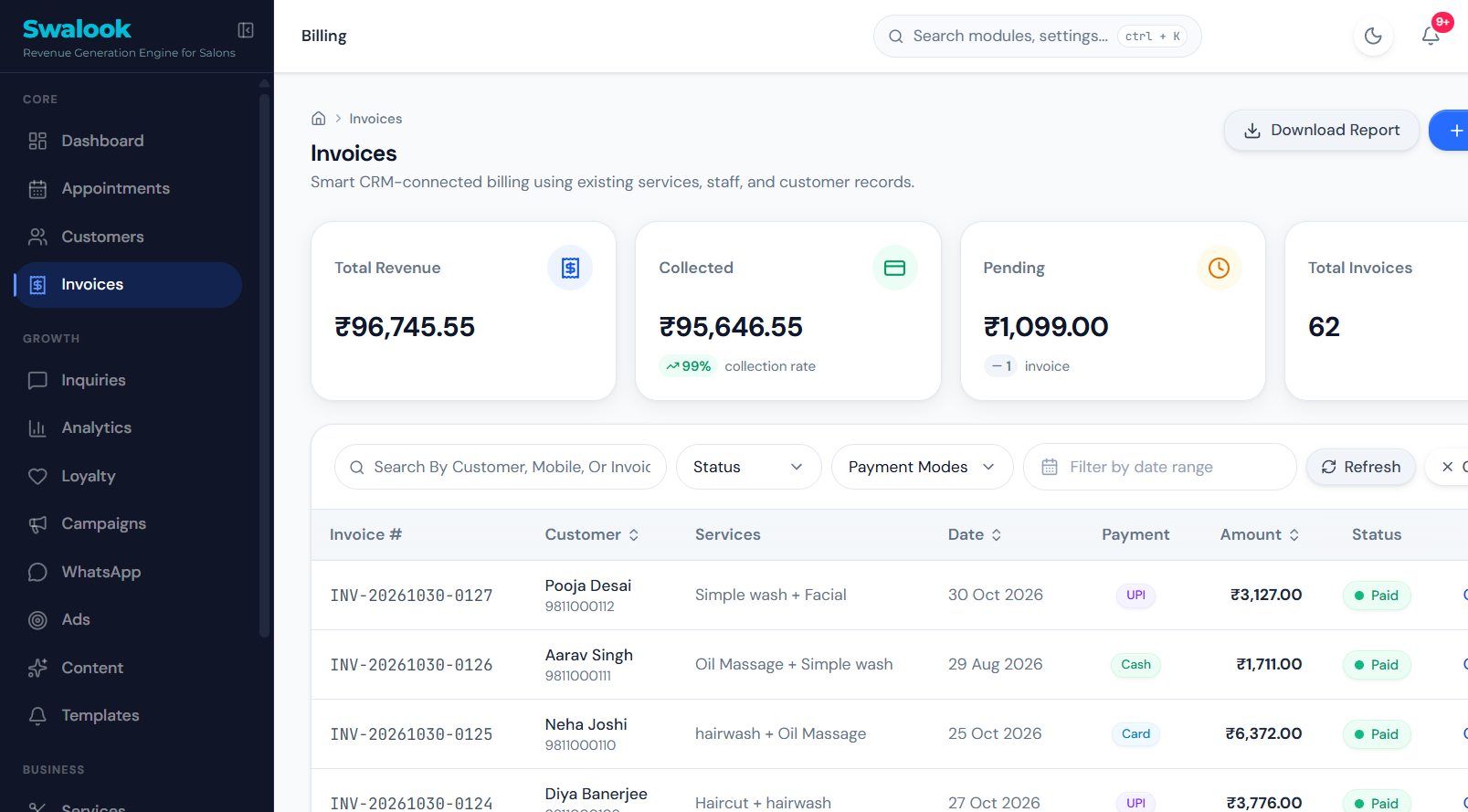
Task: Click the Download Report button
Action: click(x=1322, y=131)
